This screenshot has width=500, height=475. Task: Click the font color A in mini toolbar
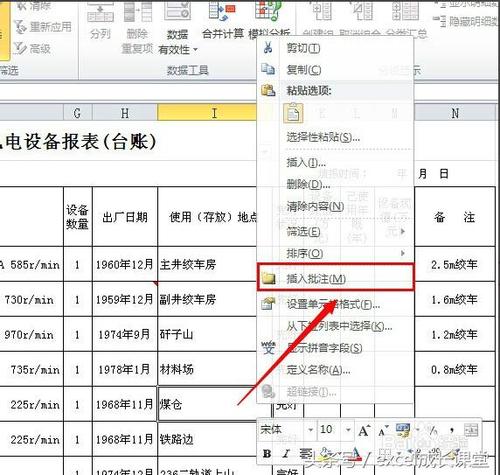point(355,453)
